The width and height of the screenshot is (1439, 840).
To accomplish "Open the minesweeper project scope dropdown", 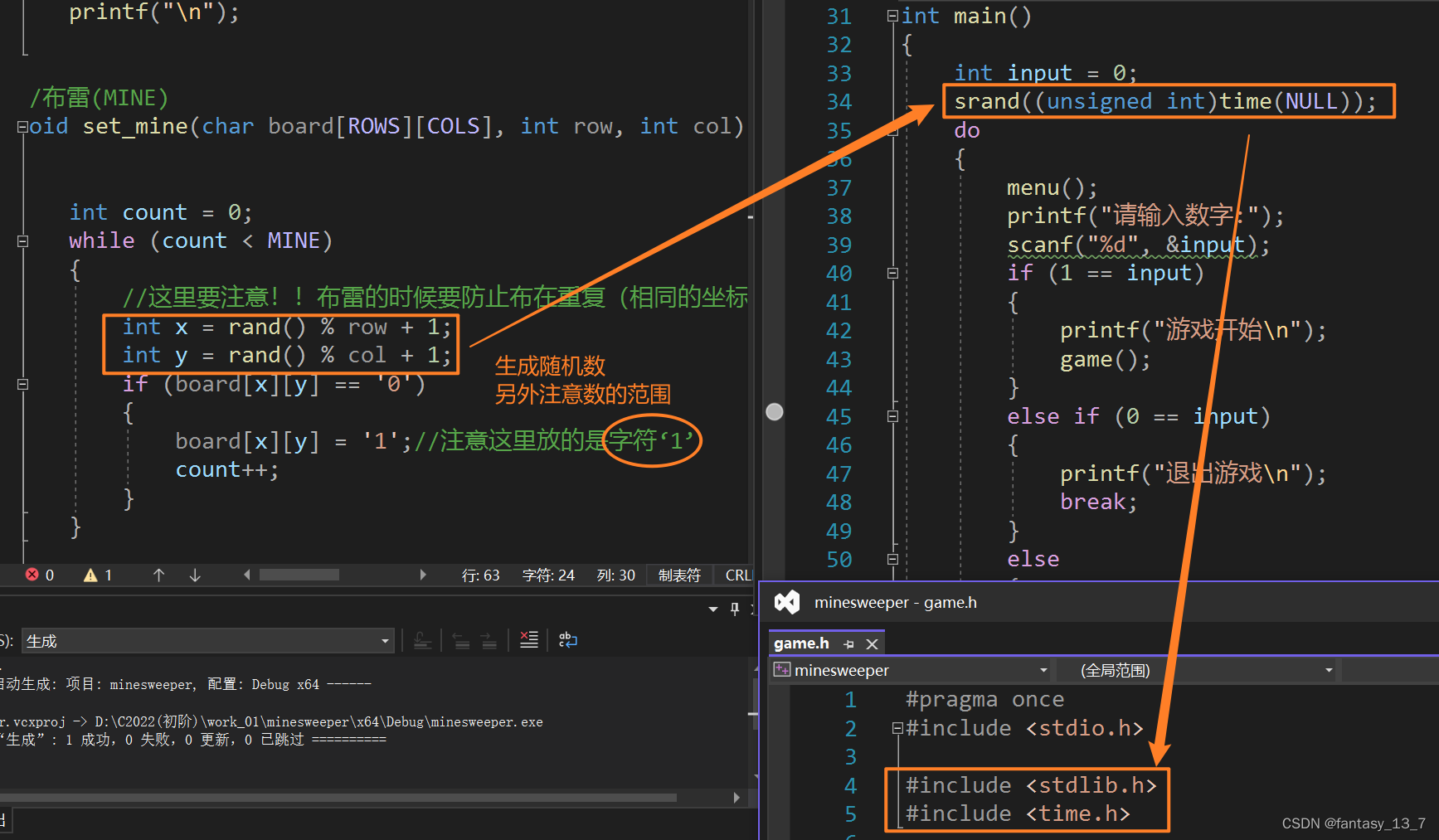I will [x=911, y=670].
